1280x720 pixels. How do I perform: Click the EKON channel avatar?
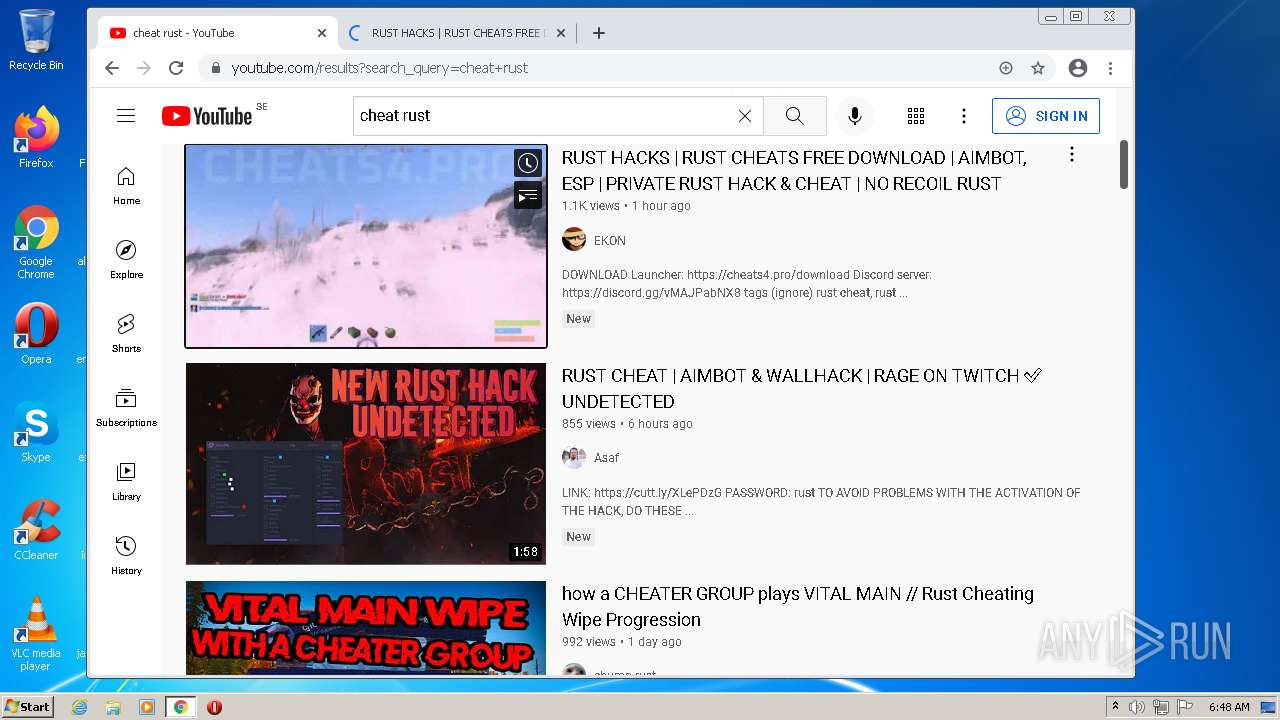(574, 240)
